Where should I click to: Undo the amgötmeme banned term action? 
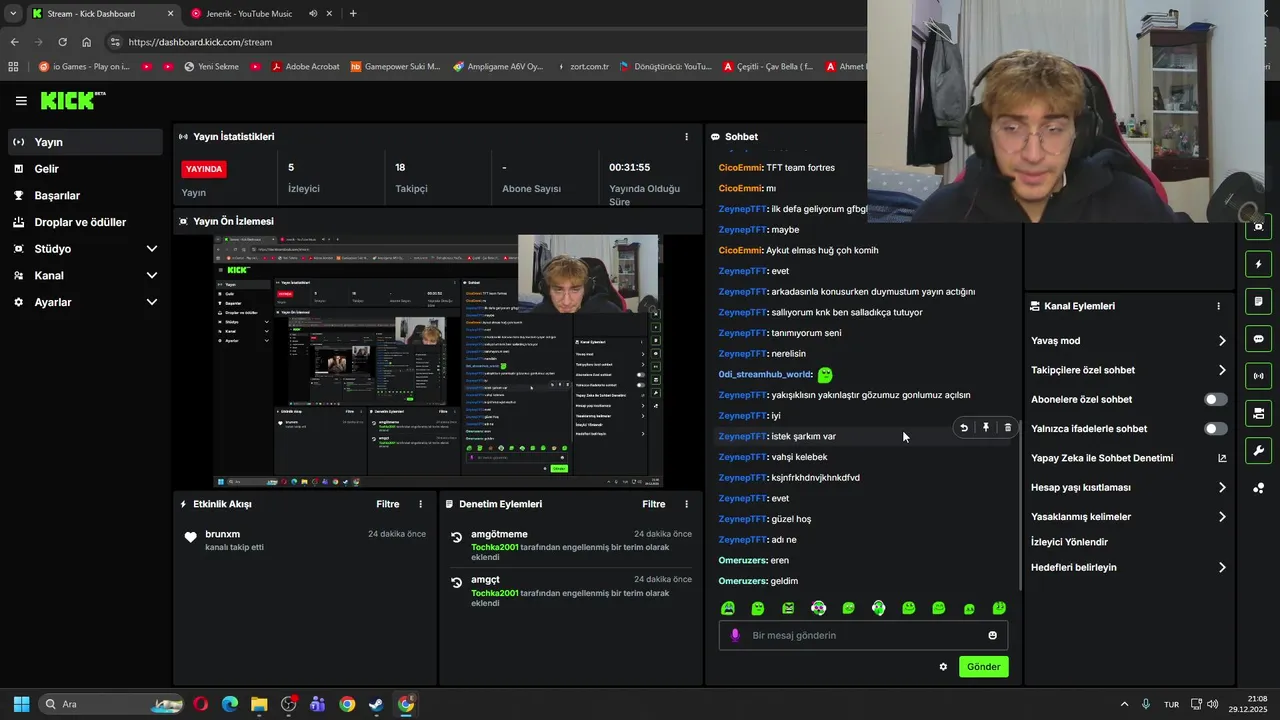pyautogui.click(x=456, y=537)
